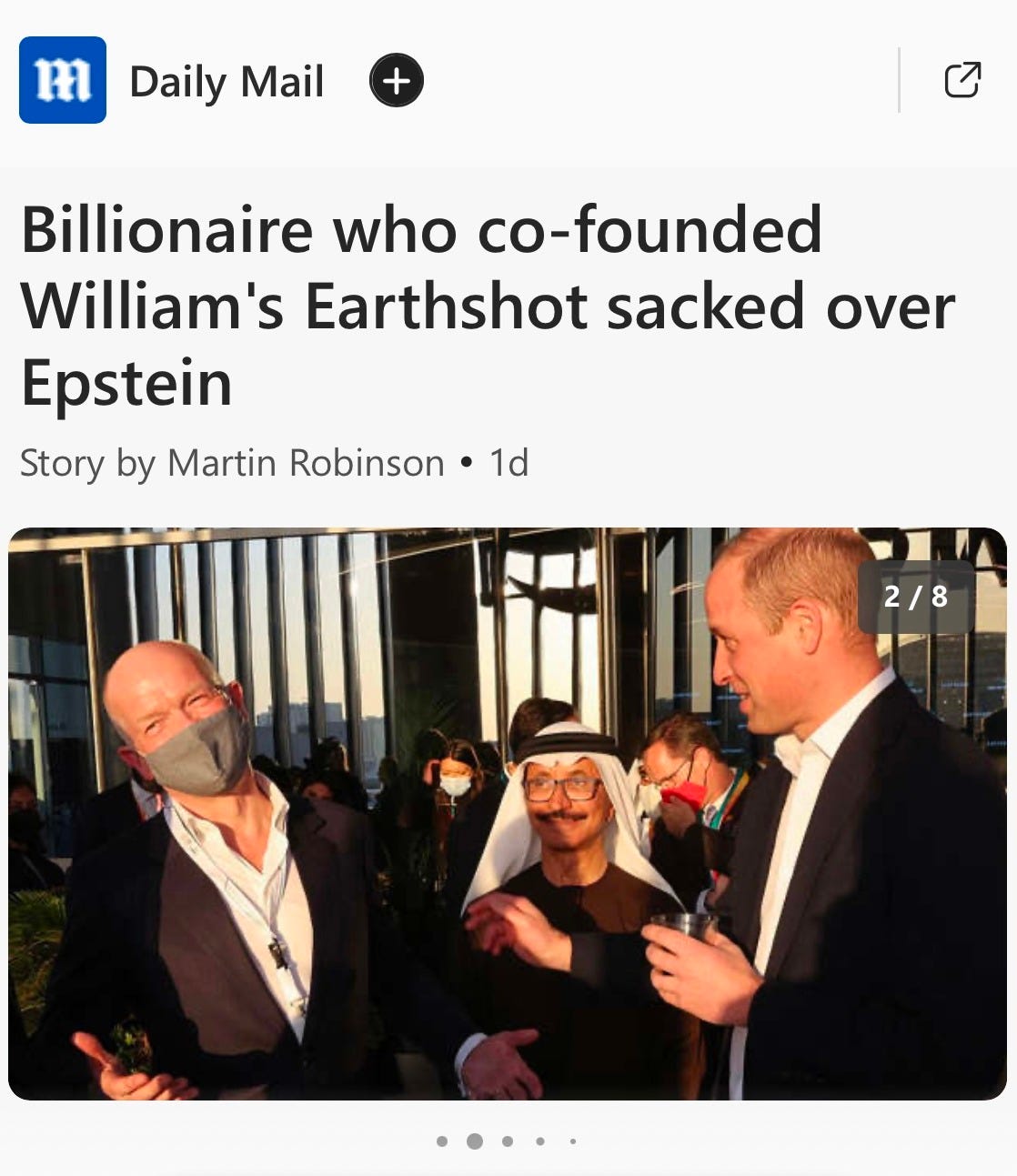The width and height of the screenshot is (1017, 1176).
Task: Open the Daily Mail publisher name
Action: [x=227, y=82]
